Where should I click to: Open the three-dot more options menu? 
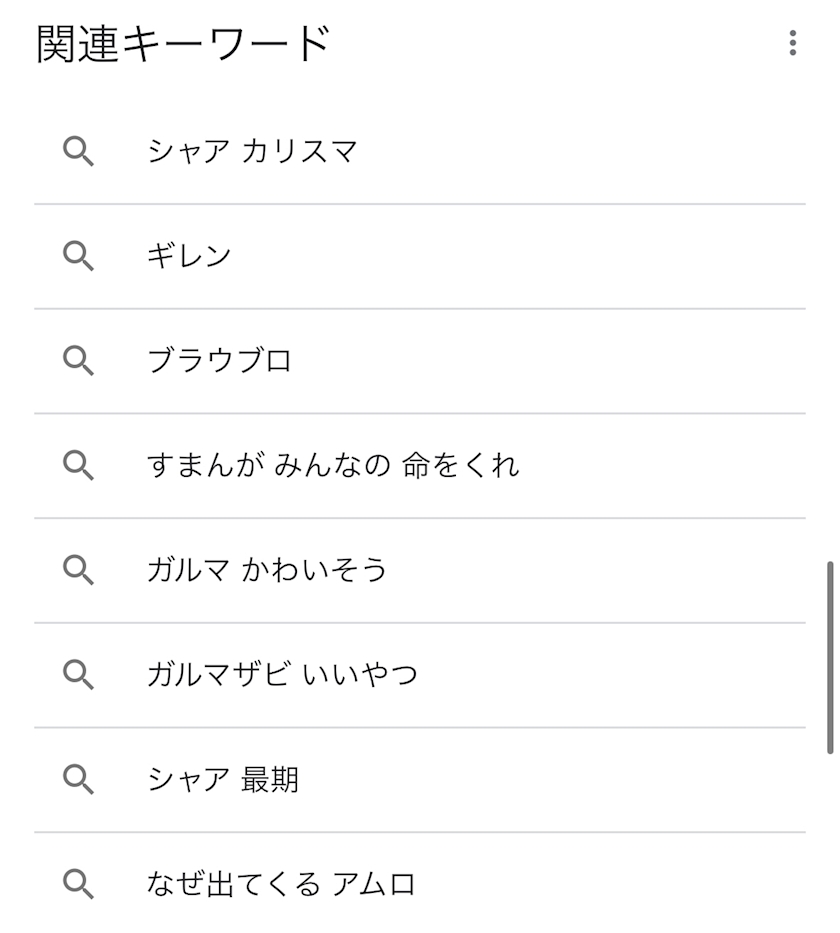click(x=792, y=43)
